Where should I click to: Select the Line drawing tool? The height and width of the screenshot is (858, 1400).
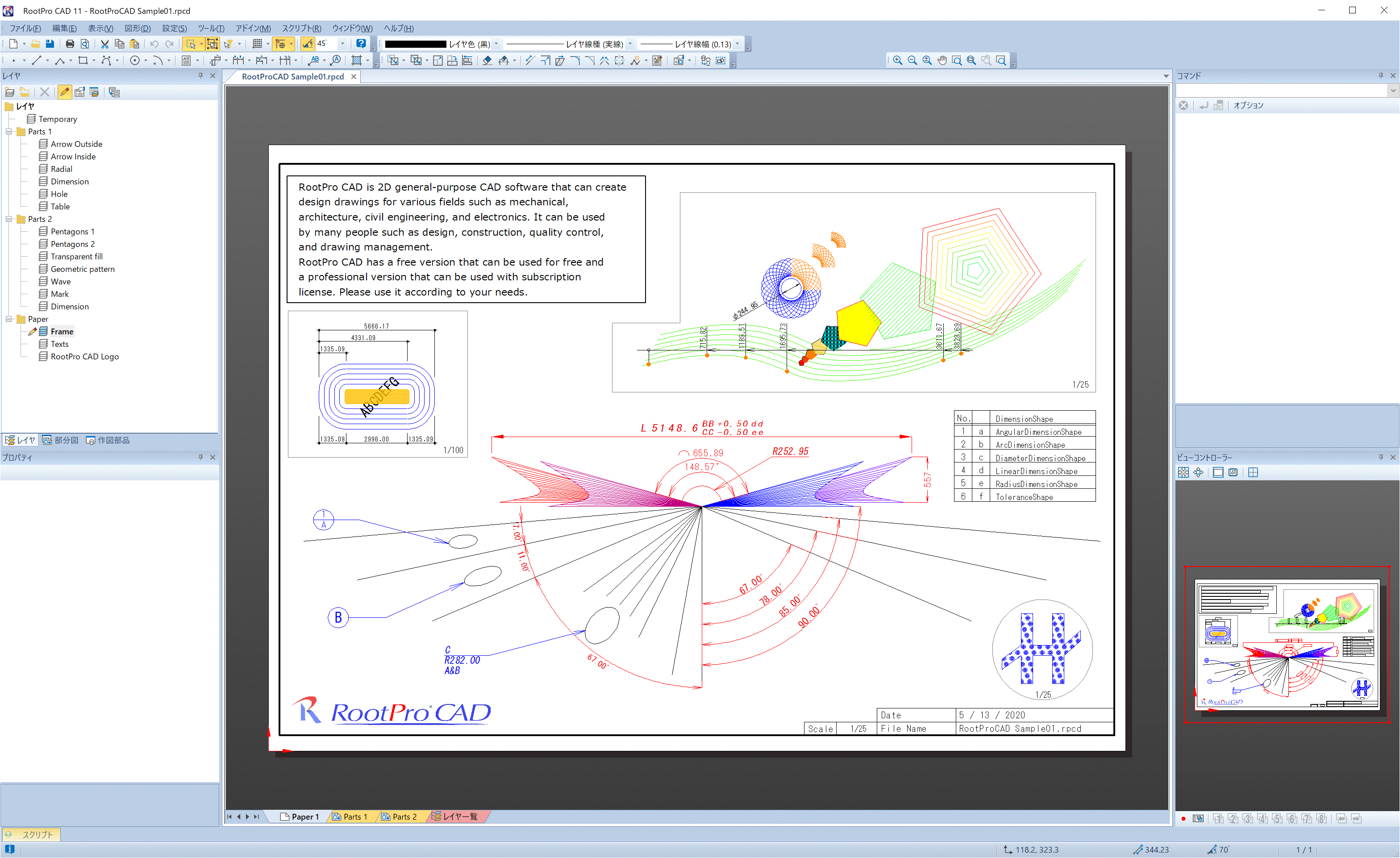pos(36,60)
